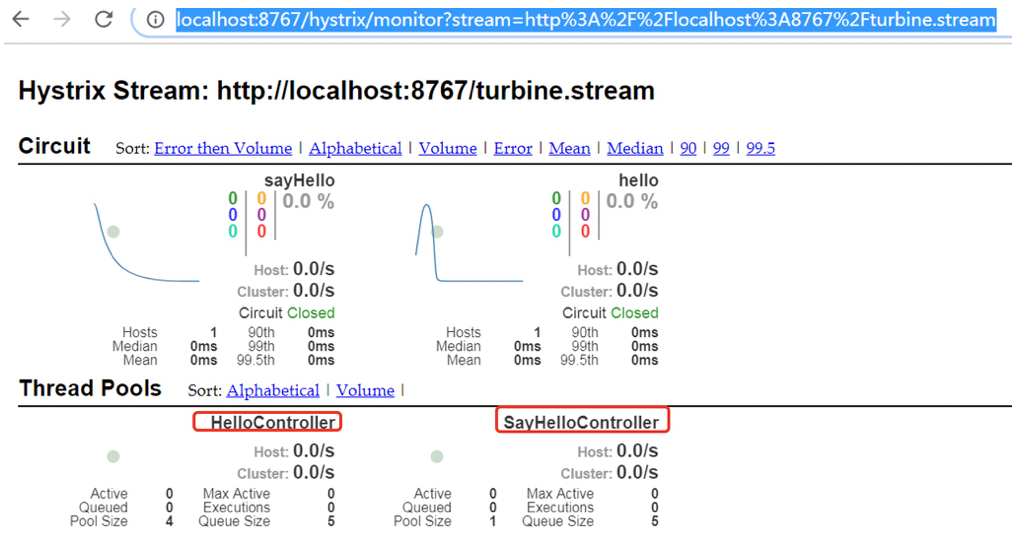Viewport: 1030px width, 538px height.
Task: Click the browser forward arrow
Action: [62, 19]
